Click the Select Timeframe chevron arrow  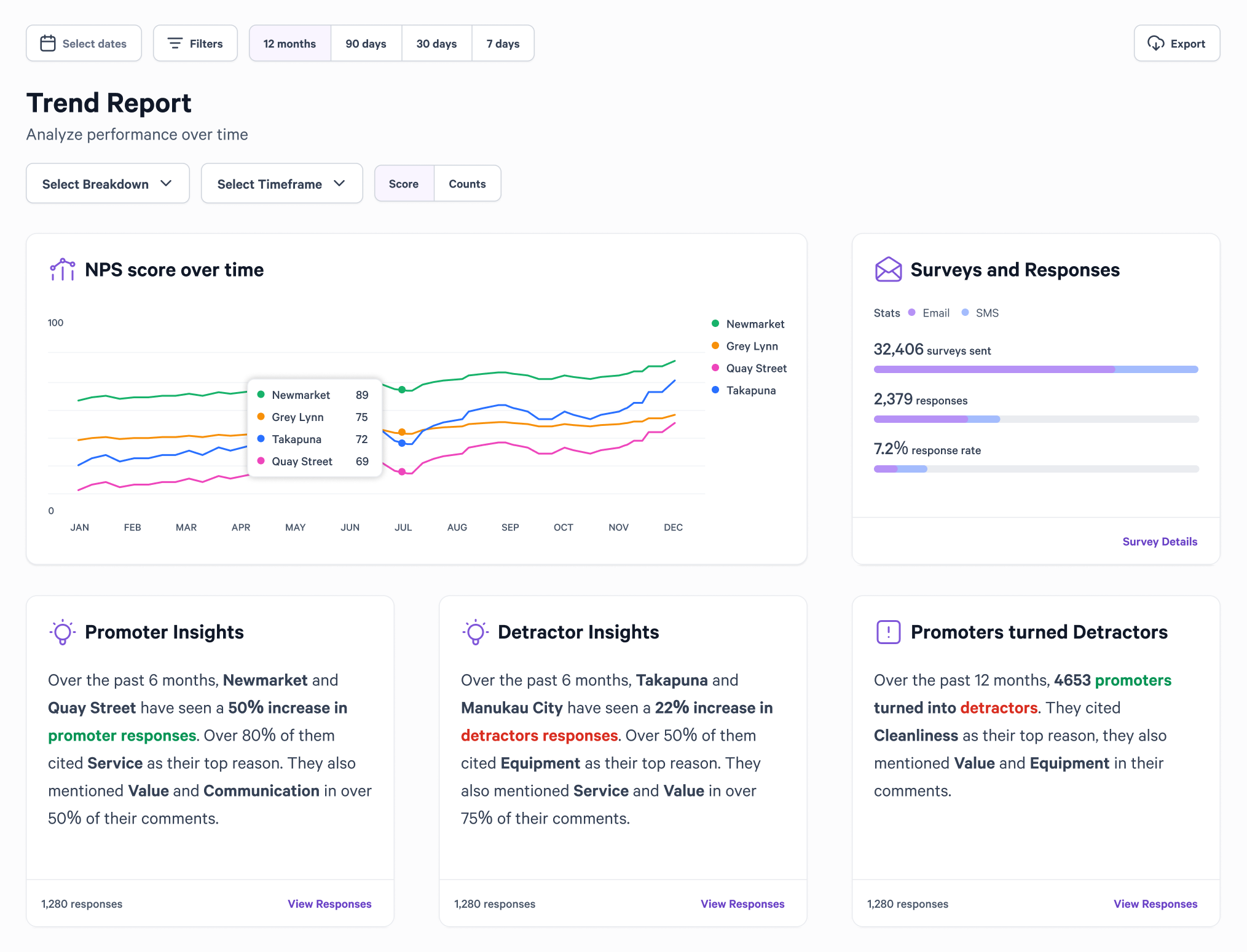(339, 183)
